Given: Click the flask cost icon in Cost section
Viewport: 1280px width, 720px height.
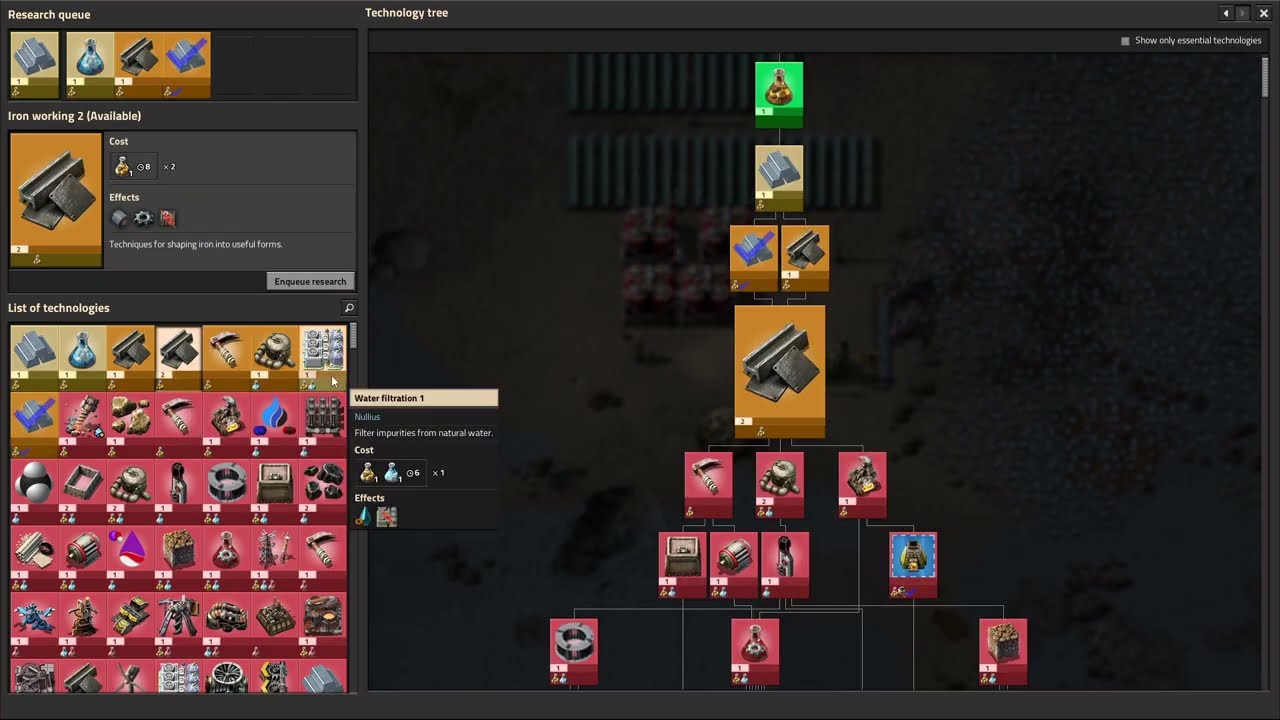Looking at the screenshot, I should [122, 166].
